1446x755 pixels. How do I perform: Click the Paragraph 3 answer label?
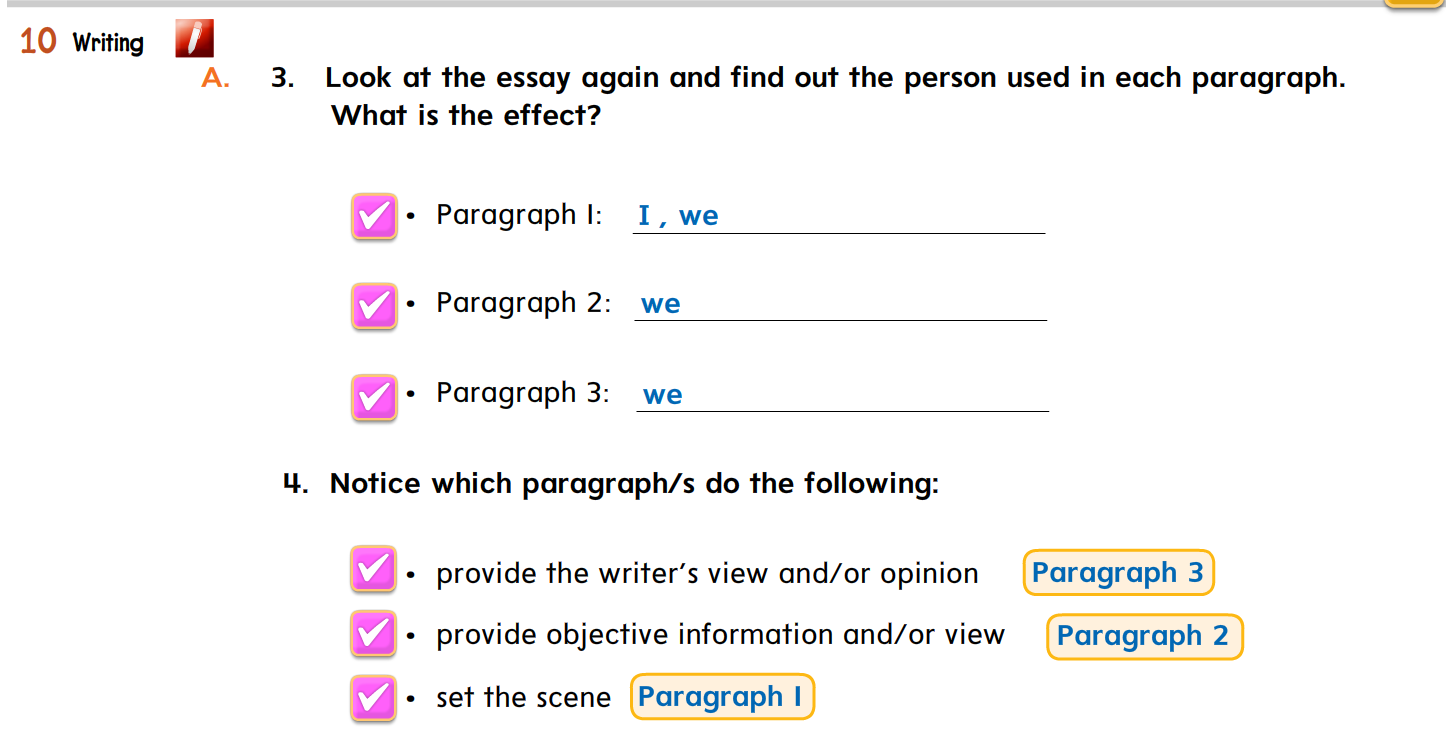(1118, 573)
